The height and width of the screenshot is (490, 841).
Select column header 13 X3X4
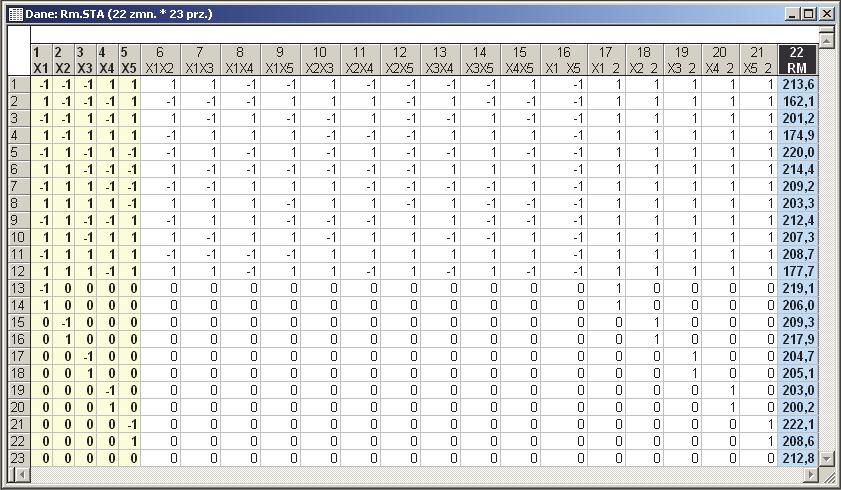440,60
